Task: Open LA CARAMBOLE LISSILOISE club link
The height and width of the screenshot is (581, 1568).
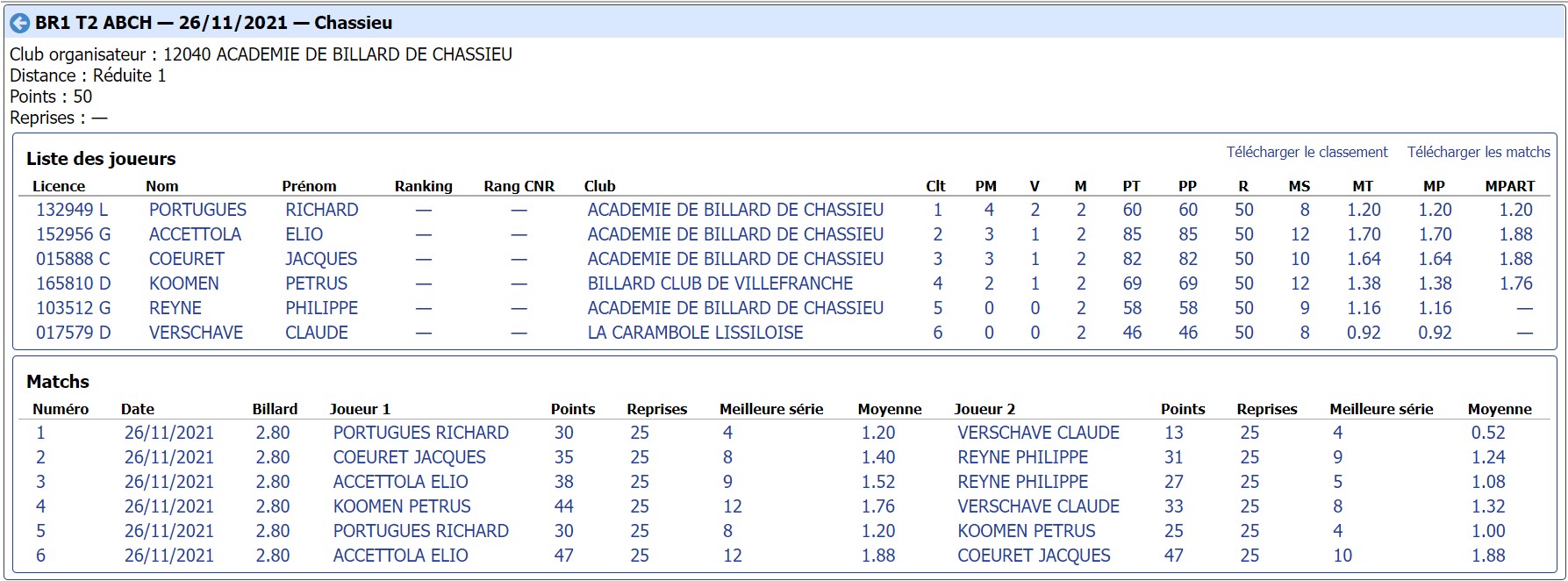Action: pos(695,333)
